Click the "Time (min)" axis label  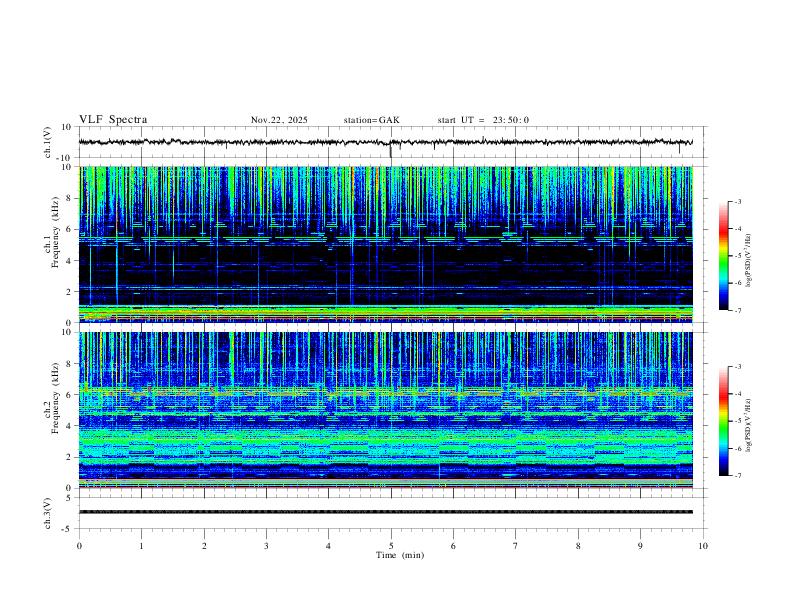[x=400, y=555]
